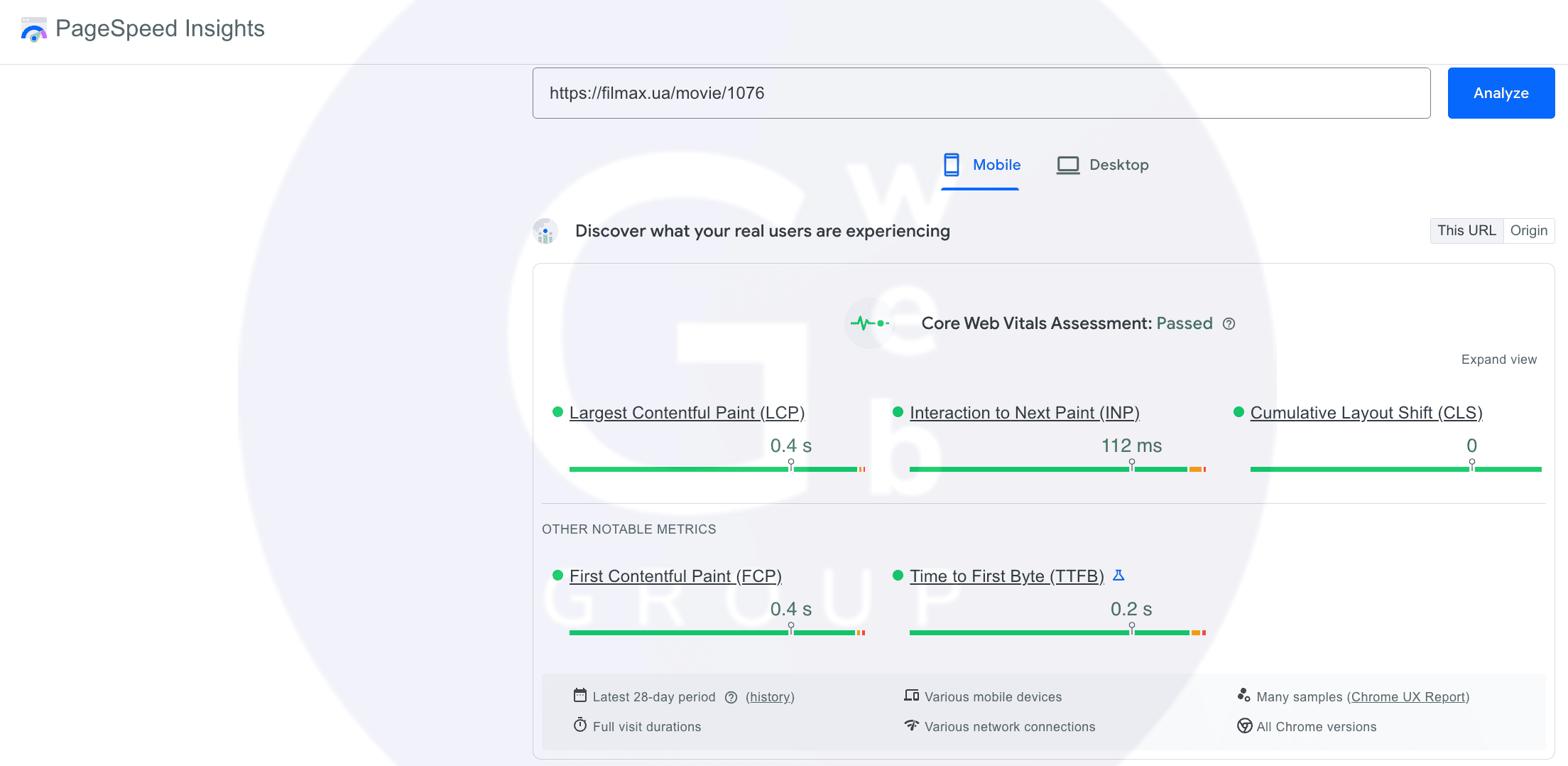Click the experimental flask icon next to TTFB
The height and width of the screenshot is (766, 1568).
1118,576
